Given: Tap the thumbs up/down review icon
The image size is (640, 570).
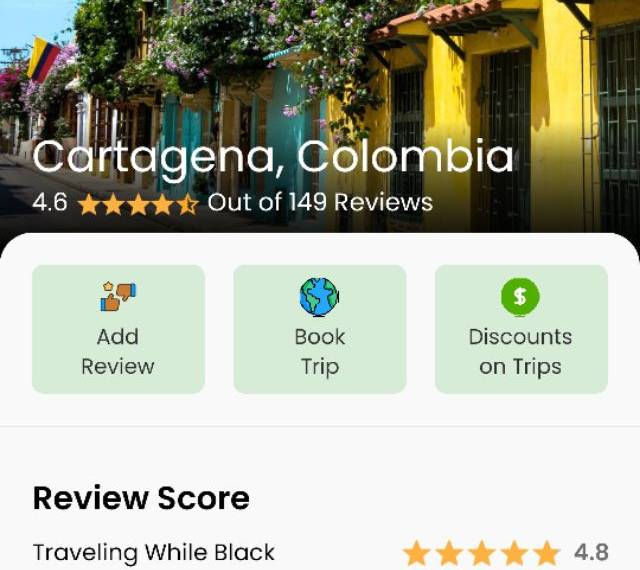Looking at the screenshot, I should pos(118,296).
